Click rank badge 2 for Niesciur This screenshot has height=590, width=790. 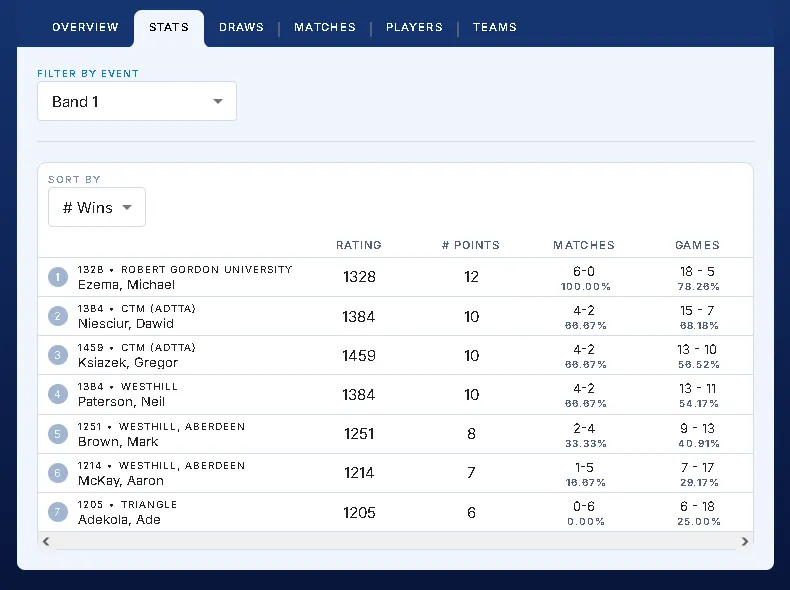point(58,316)
